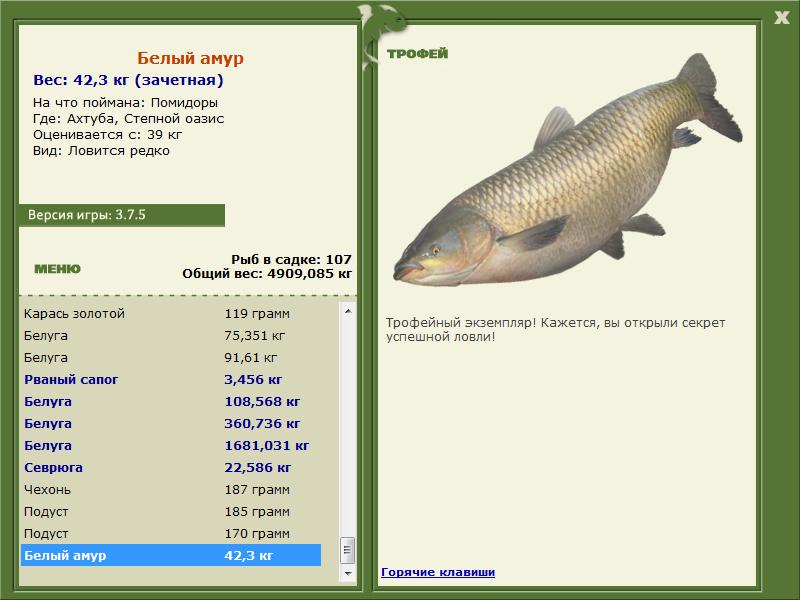Screen dimensions: 800x600
Task: Select the Подуст 170 грамм row
Action: click(x=171, y=534)
